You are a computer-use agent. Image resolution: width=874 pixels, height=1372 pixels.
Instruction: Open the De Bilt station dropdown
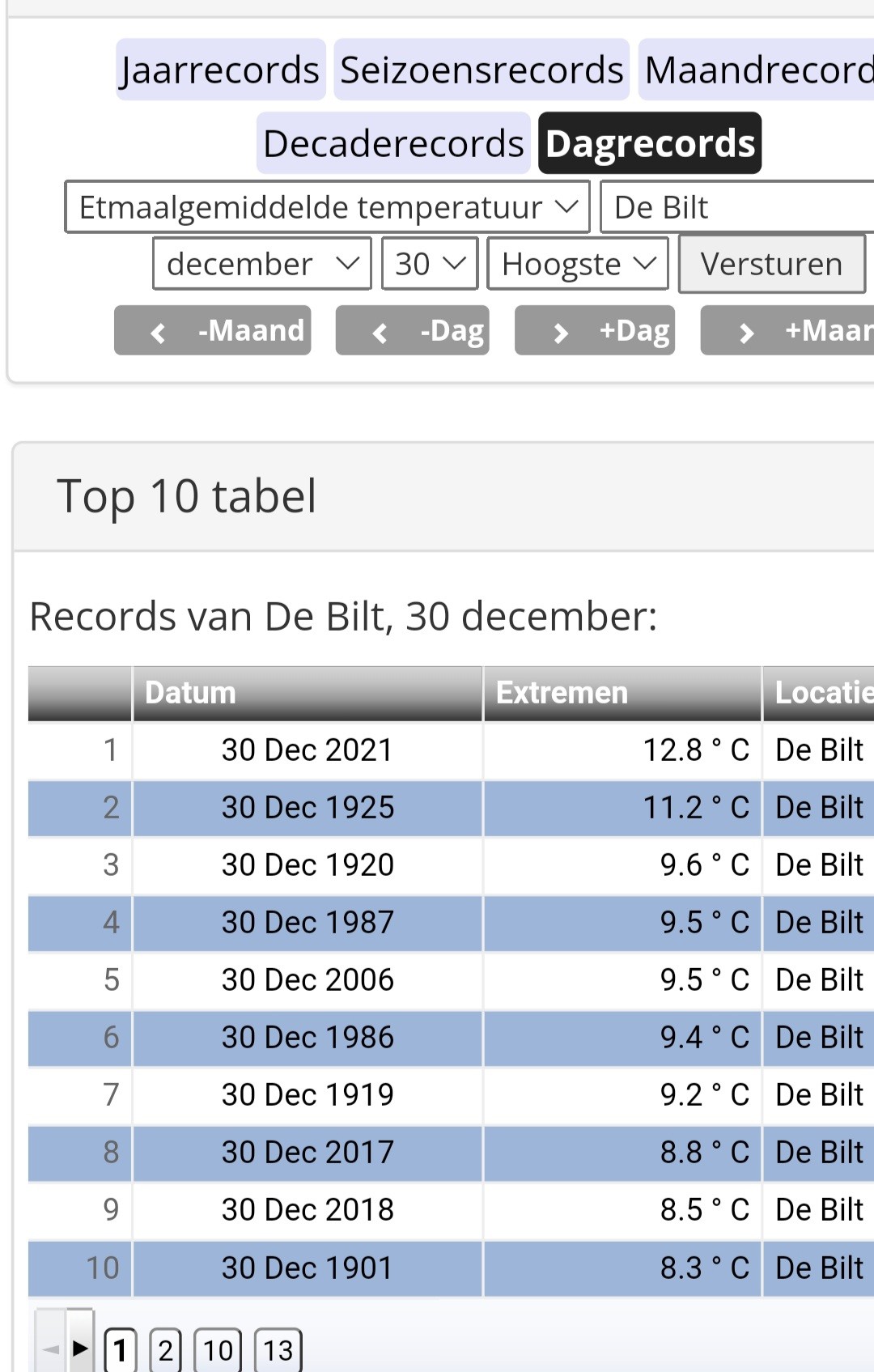point(737,207)
